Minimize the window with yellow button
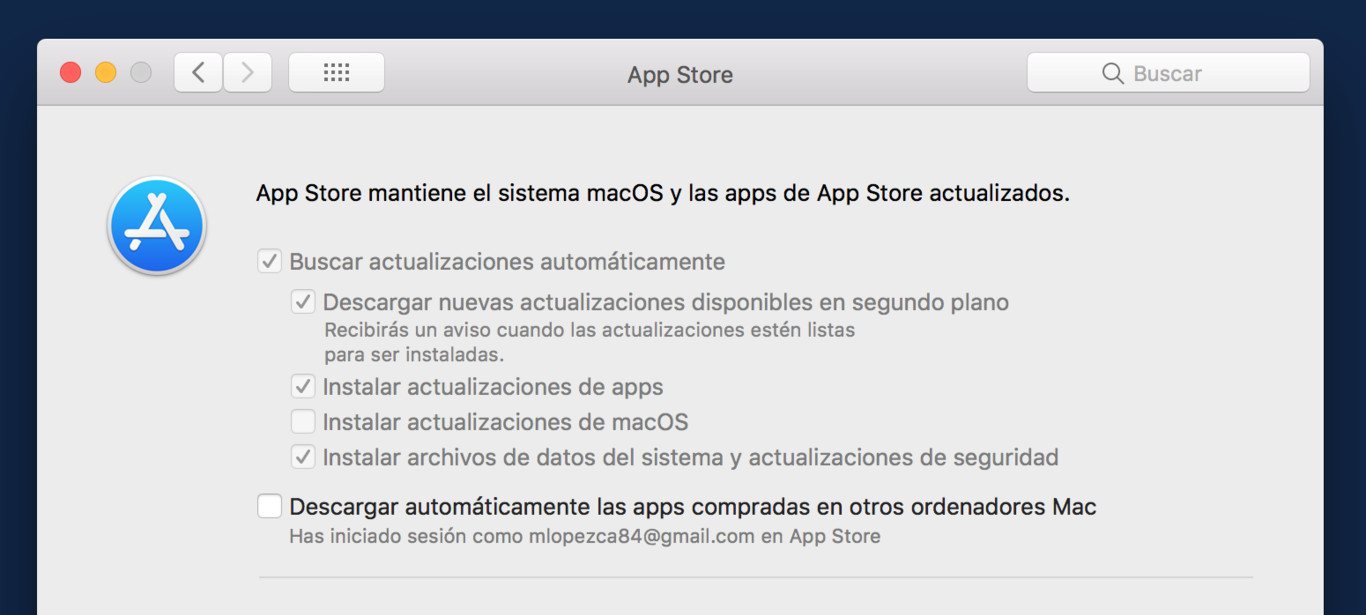The image size is (1366, 615). point(105,73)
